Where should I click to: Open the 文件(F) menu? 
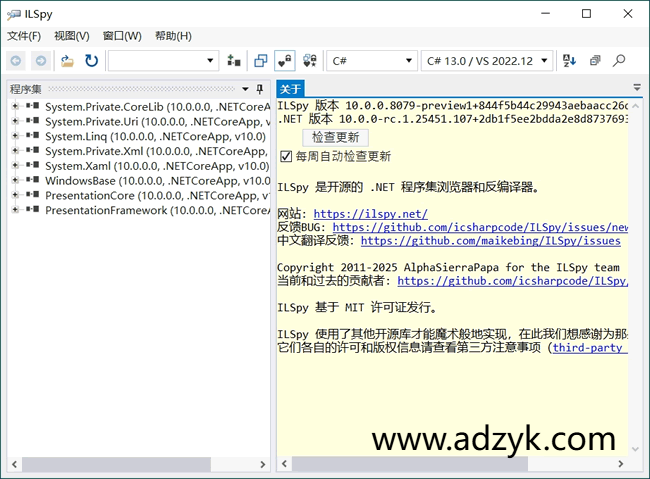24,36
